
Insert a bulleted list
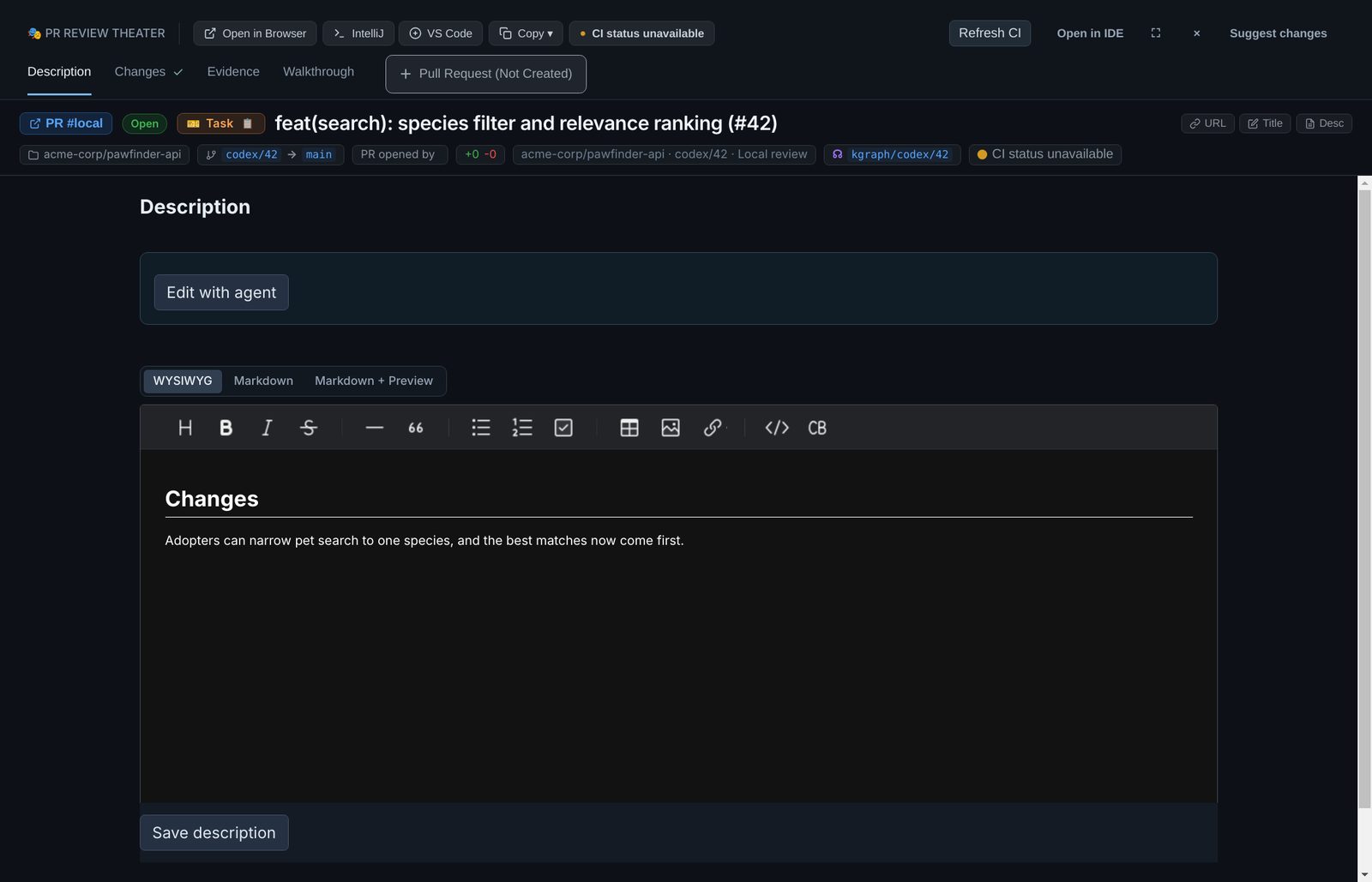tap(481, 428)
